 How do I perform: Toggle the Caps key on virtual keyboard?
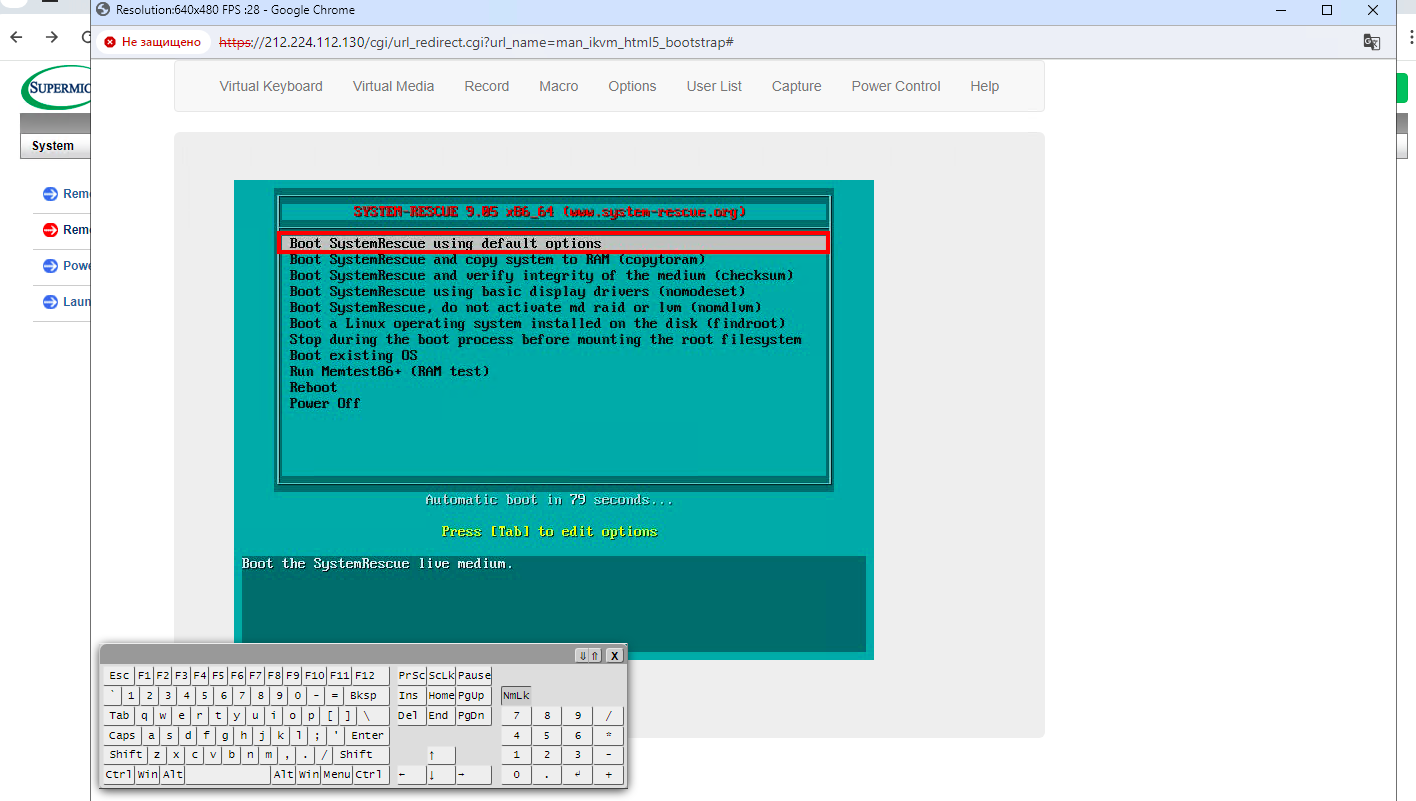(x=122, y=736)
